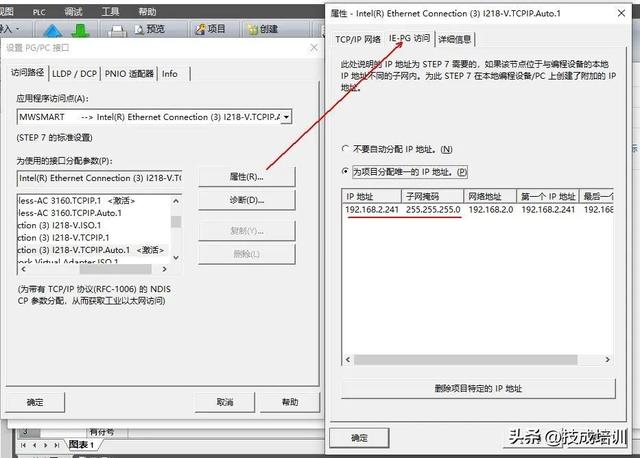Click the 创建 toolbar button
Image resolution: width=640 pixels, height=458 pixels.
tap(263, 29)
